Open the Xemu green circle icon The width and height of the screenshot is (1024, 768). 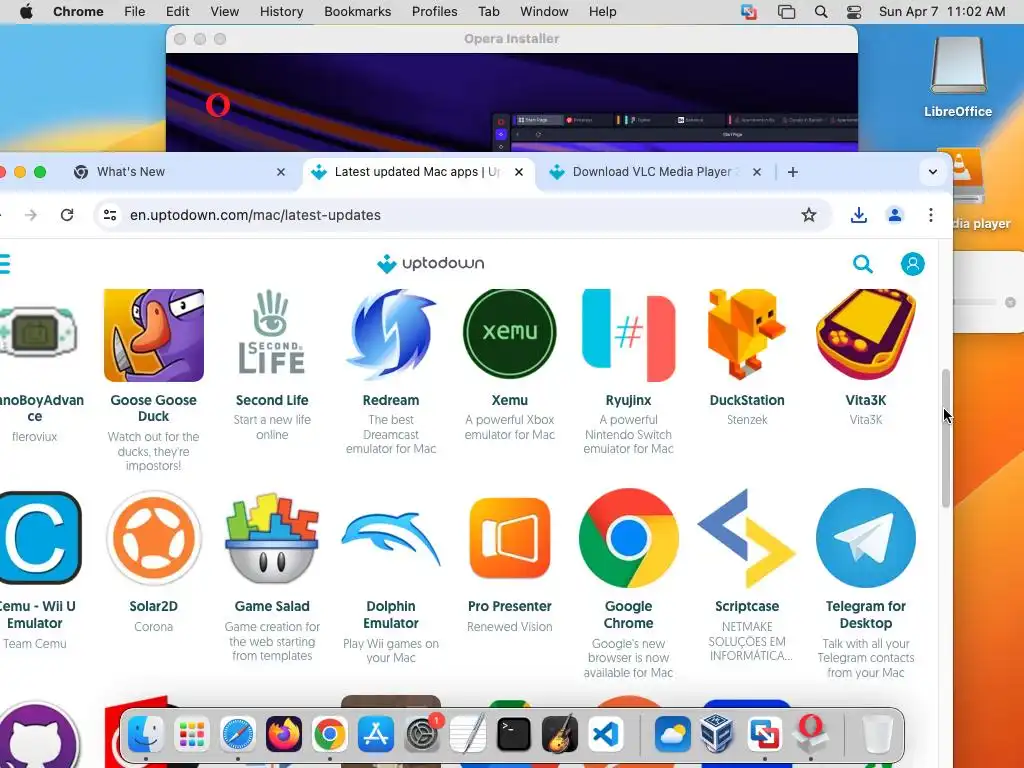(x=509, y=333)
